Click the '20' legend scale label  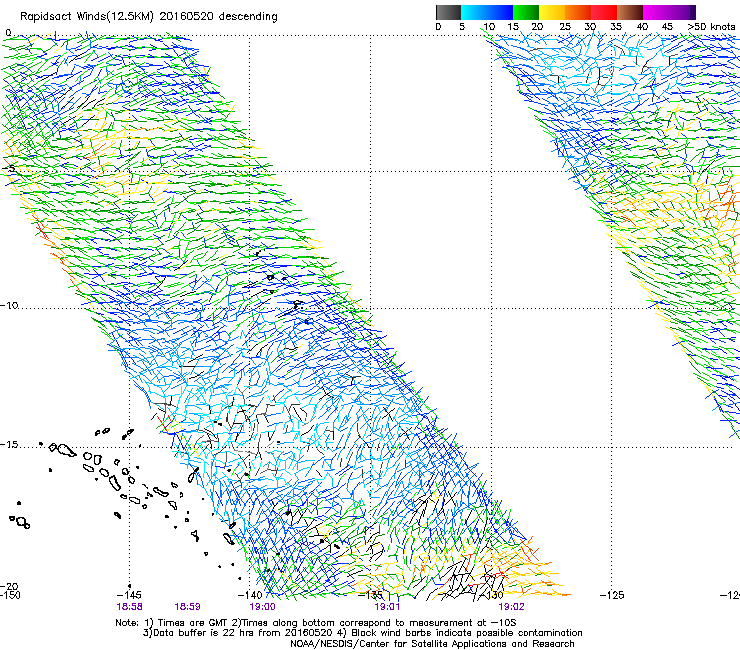(x=537, y=26)
